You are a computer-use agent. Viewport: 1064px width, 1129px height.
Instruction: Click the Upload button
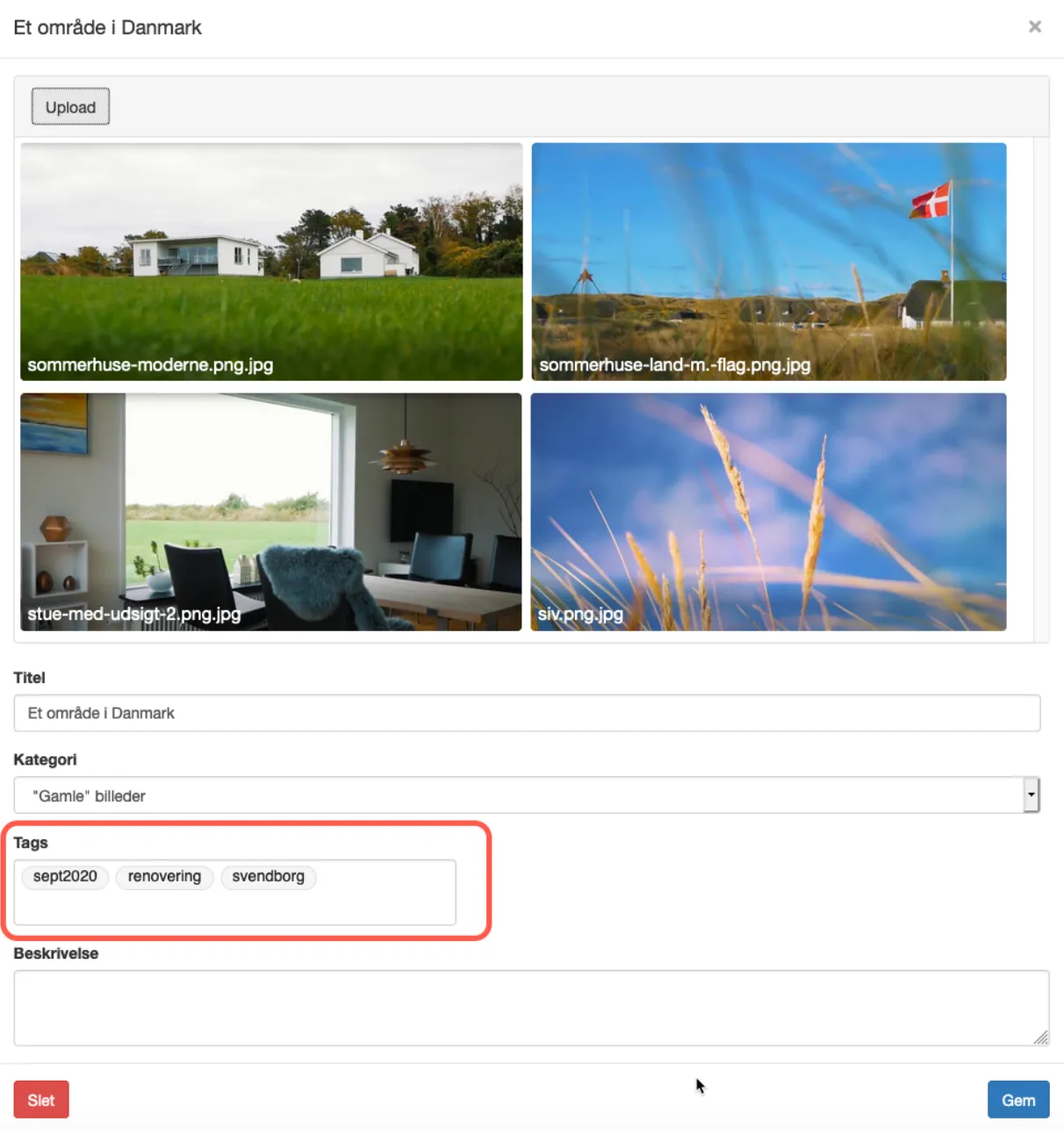click(x=70, y=107)
